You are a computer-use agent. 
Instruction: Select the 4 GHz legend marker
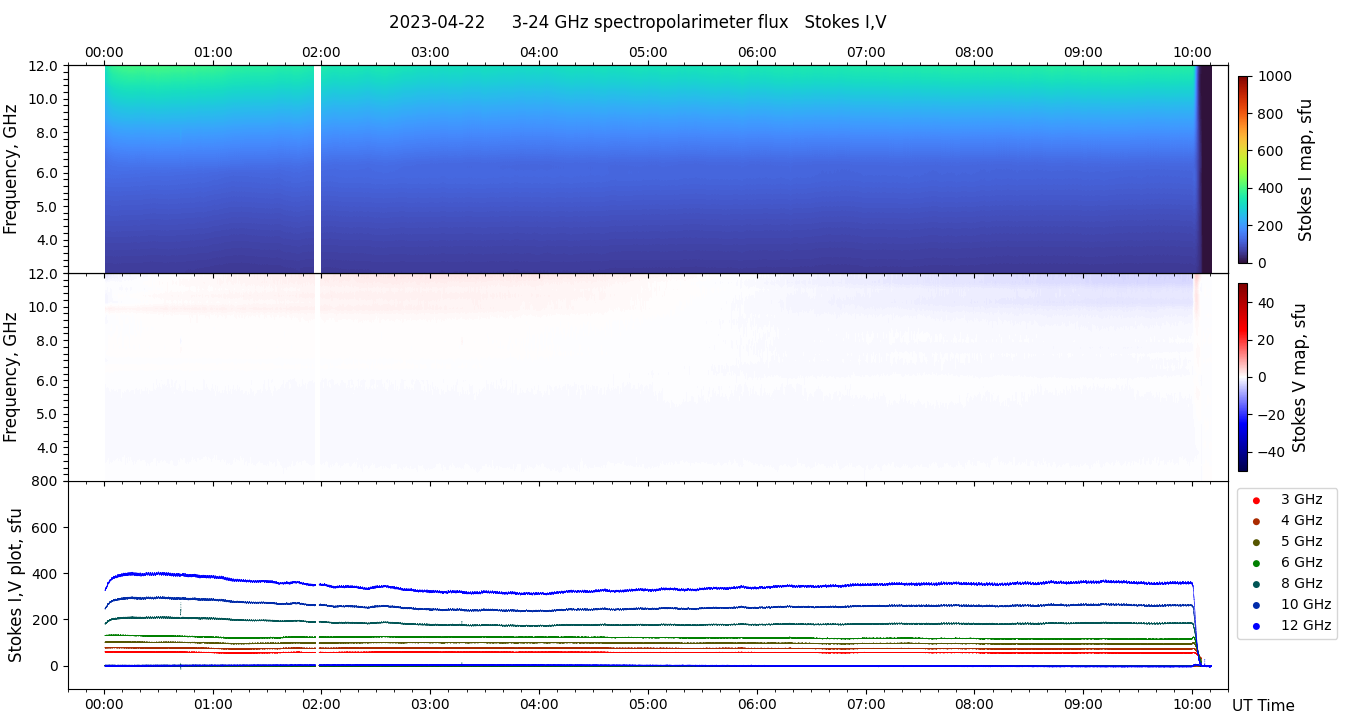point(1256,521)
